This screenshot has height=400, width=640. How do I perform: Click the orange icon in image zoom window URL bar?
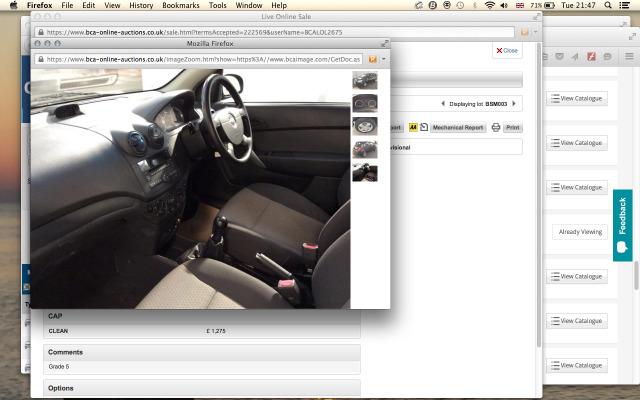point(372,59)
